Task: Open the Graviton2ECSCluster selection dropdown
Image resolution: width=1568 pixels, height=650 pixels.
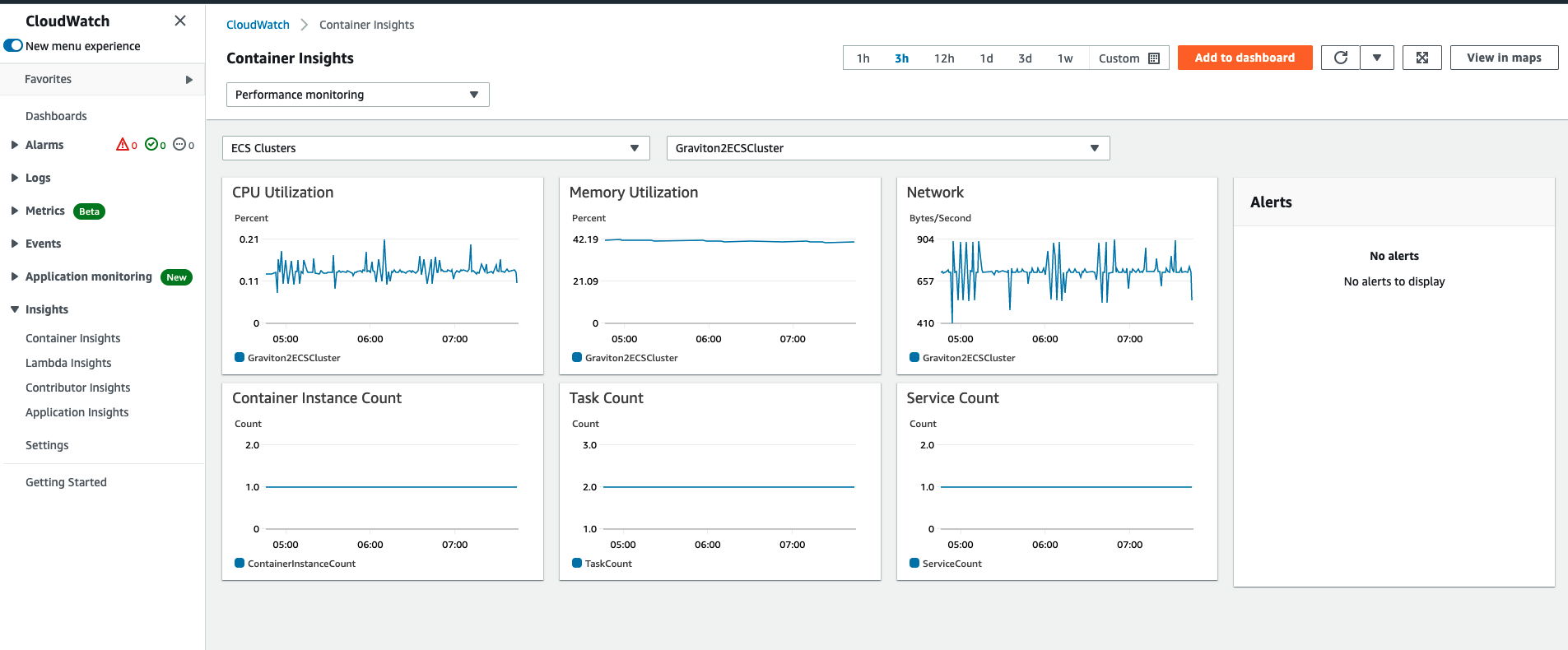Action: point(888,148)
